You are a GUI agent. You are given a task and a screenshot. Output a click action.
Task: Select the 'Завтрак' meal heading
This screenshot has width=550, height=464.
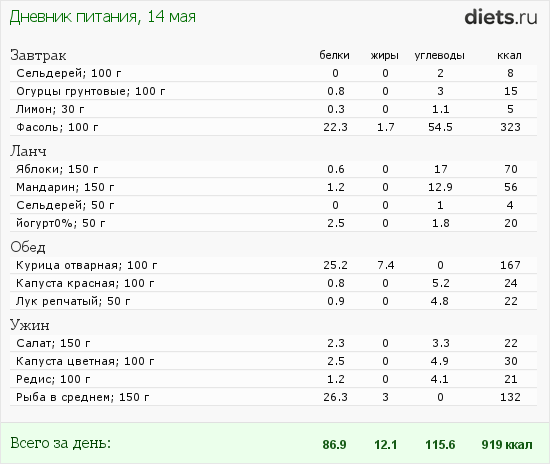click(38, 55)
